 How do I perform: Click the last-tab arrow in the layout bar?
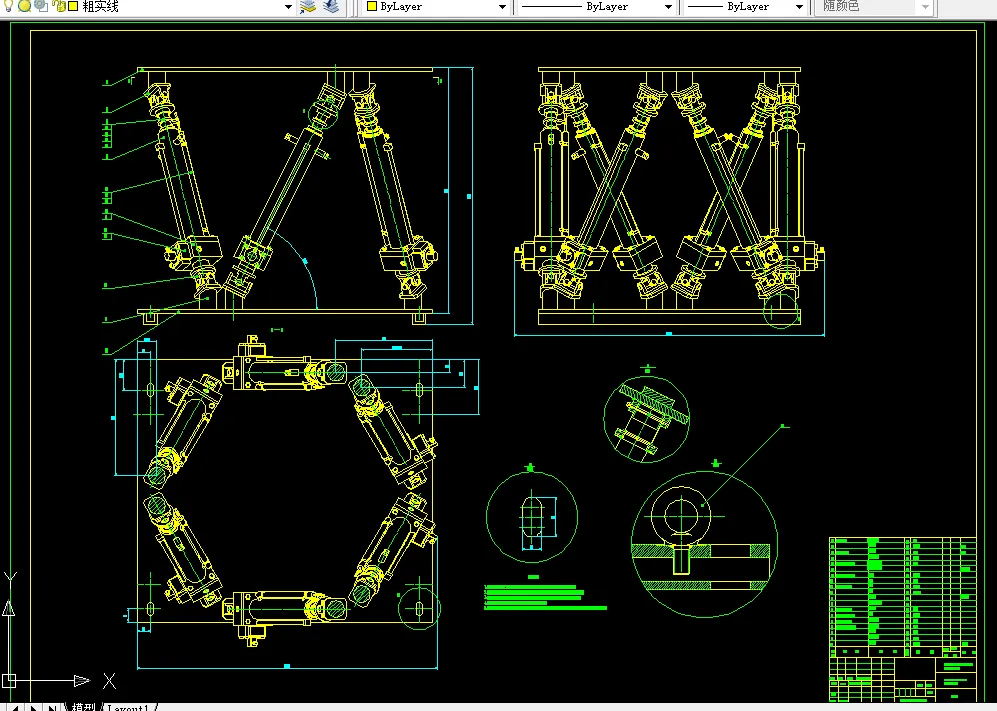coord(53,707)
